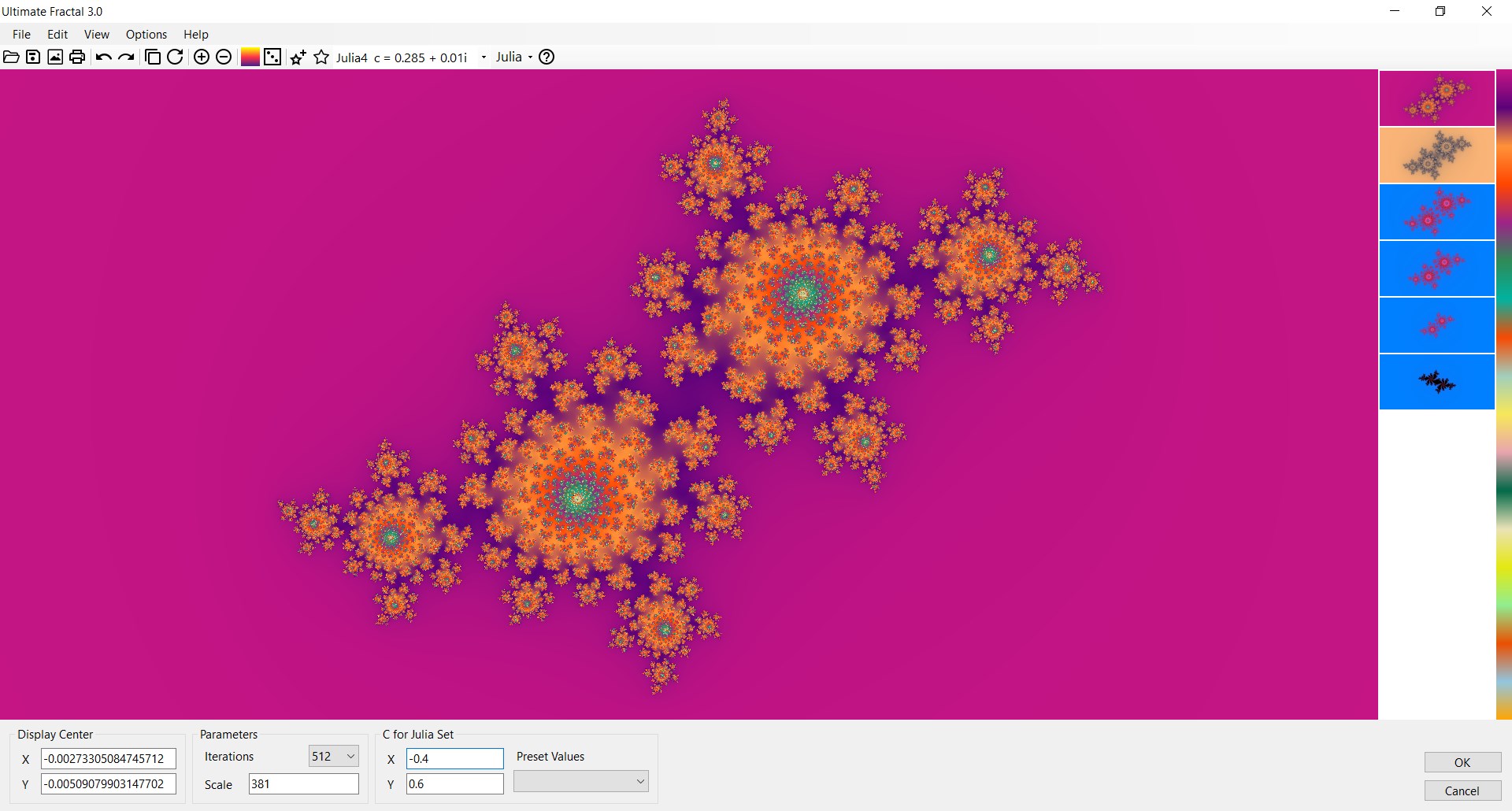Open the Julia fractal type dropdown
Screen dimensions: 1512x811
[x=514, y=57]
